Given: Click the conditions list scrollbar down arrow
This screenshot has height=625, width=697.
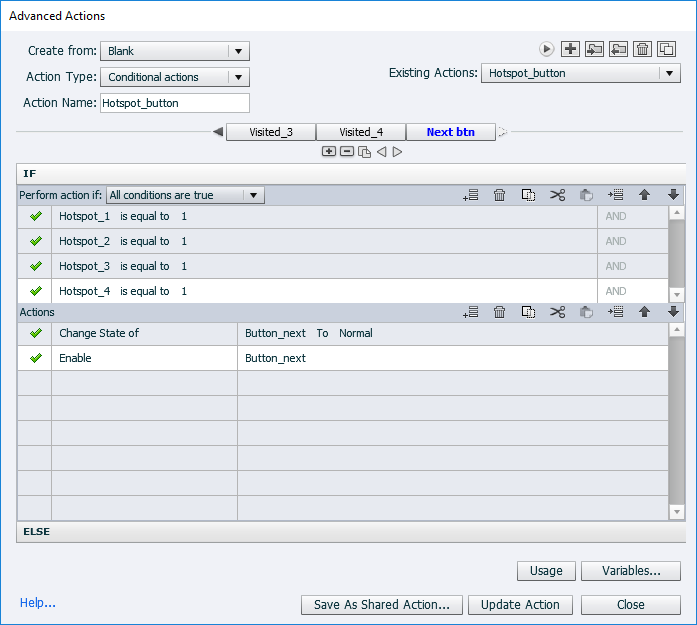Looking at the screenshot, I should [677, 295].
